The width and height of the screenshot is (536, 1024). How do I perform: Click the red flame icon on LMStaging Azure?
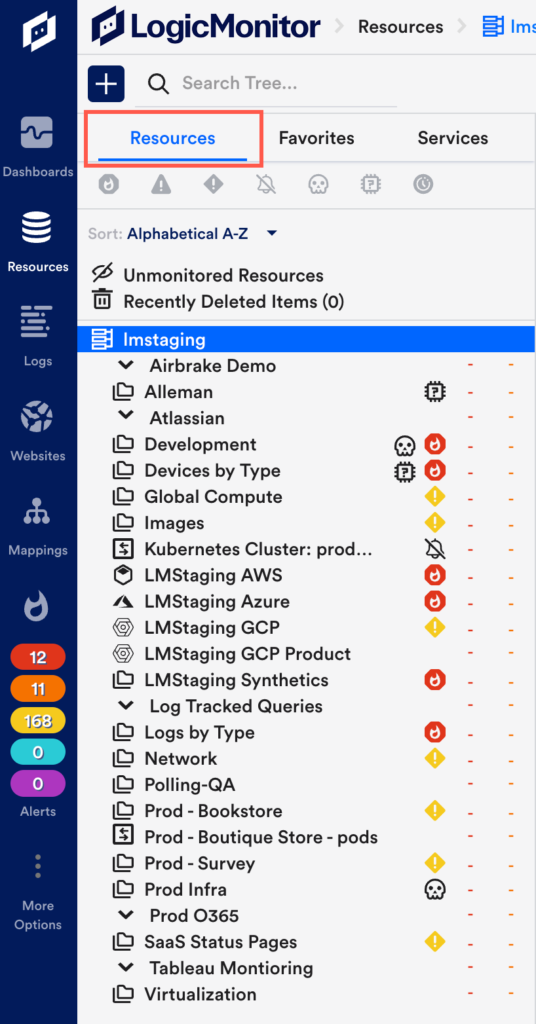434,601
